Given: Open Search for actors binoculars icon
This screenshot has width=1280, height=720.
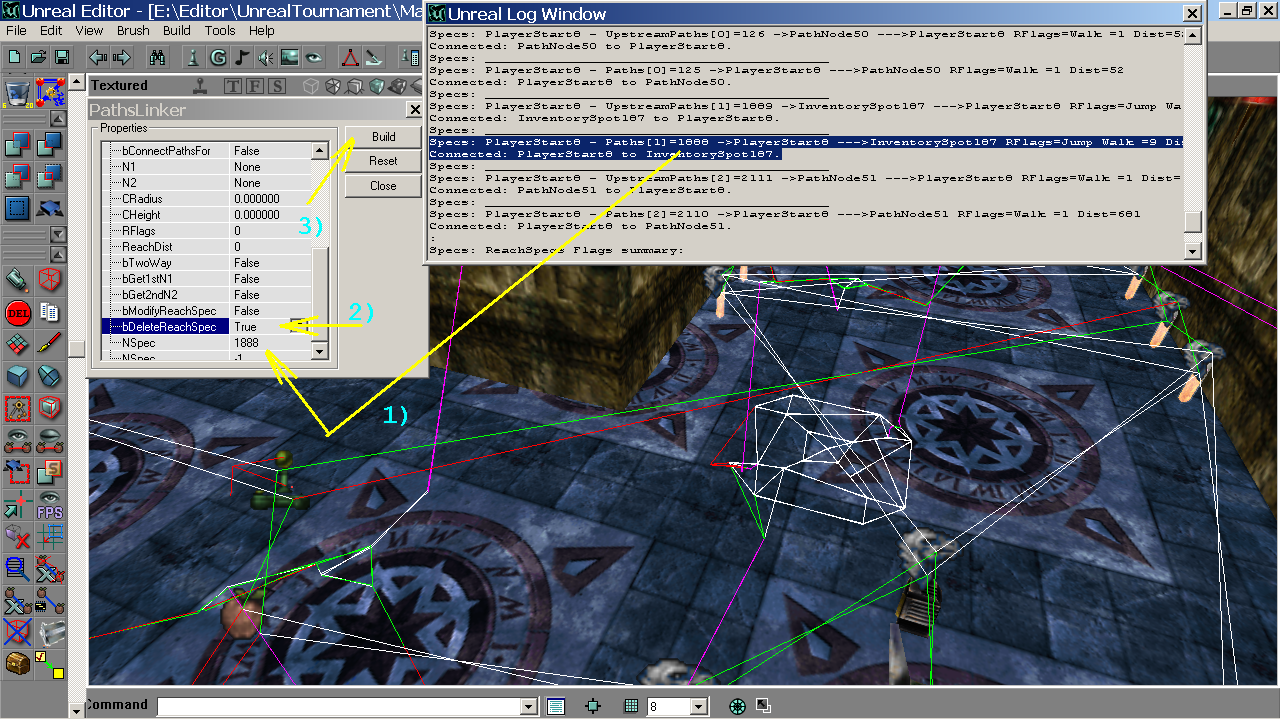Looking at the screenshot, I should [157, 57].
